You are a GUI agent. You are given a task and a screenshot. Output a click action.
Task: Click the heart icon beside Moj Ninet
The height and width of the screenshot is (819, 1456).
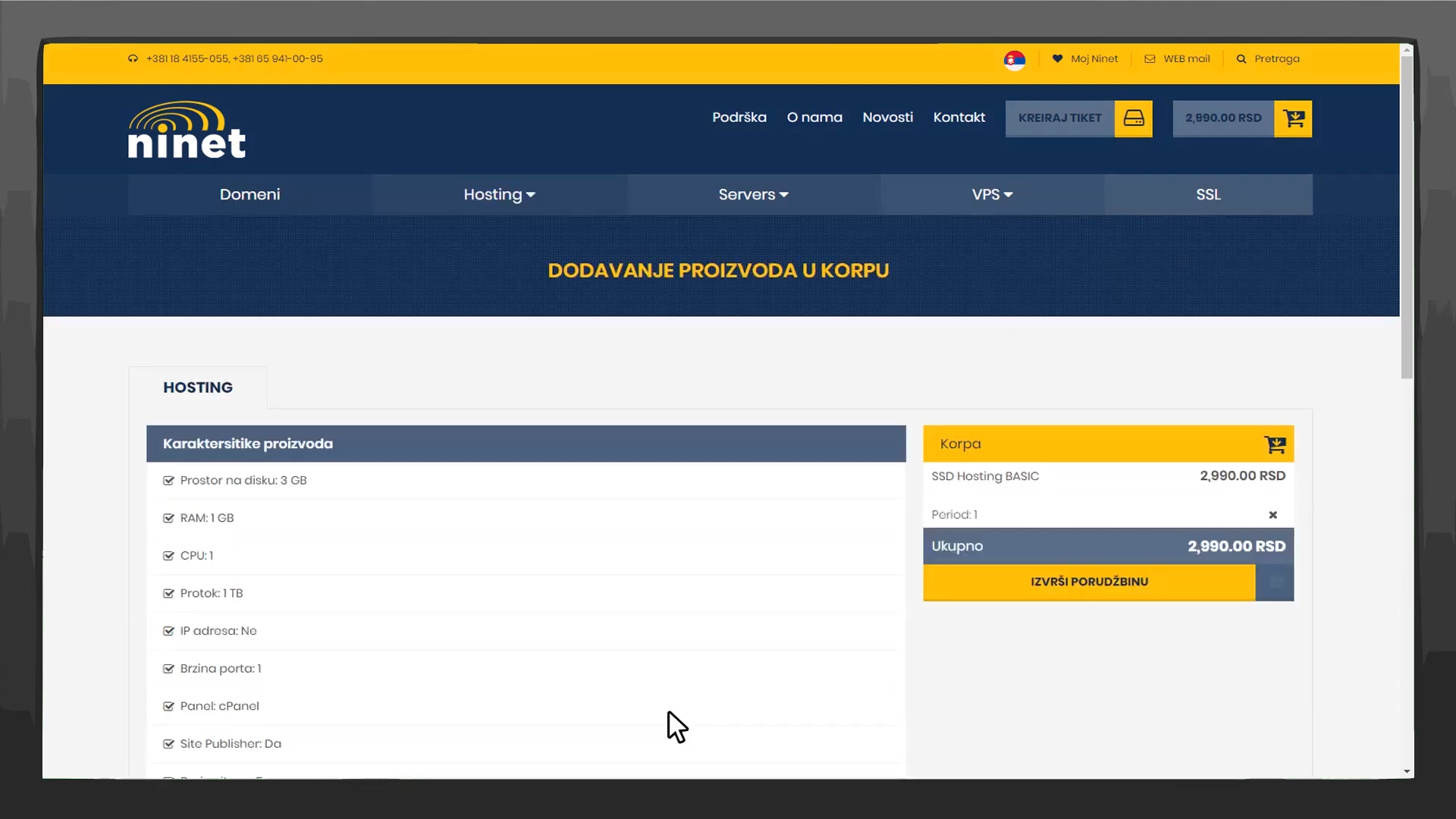1057,58
